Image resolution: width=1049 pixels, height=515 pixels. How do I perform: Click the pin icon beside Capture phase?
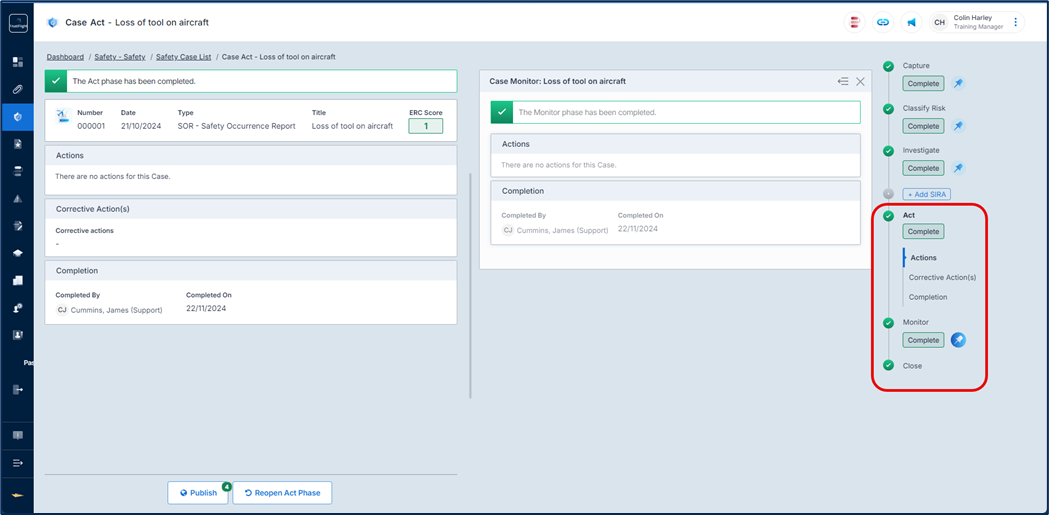tap(958, 84)
